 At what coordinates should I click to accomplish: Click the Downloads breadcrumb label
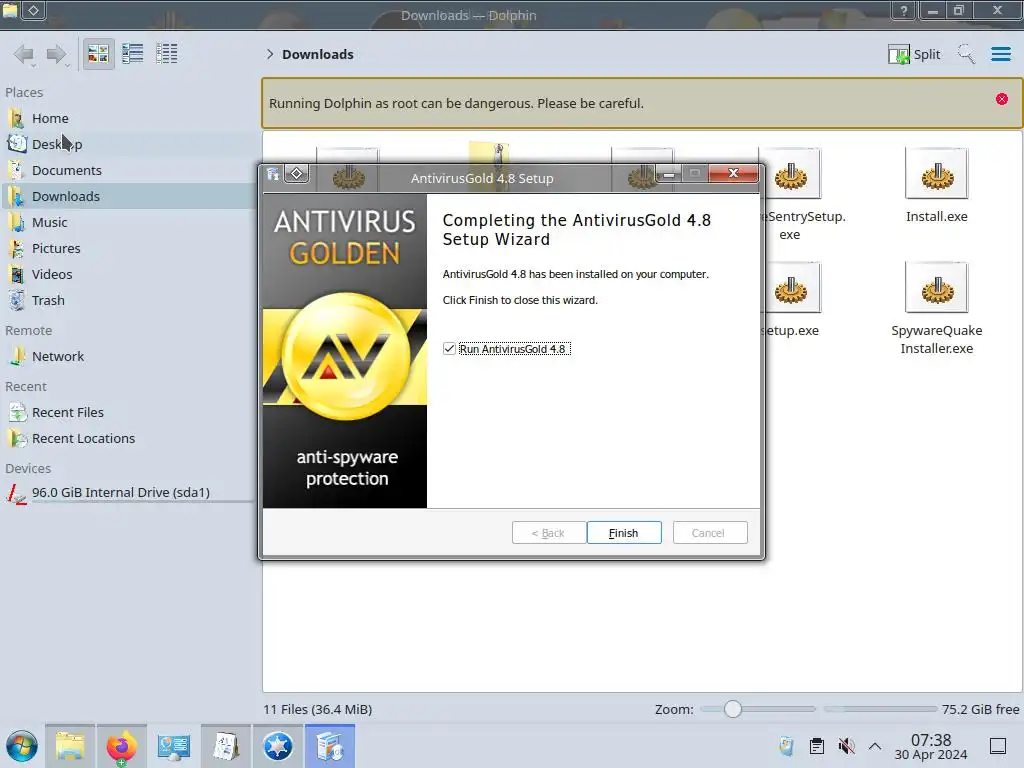(318, 54)
